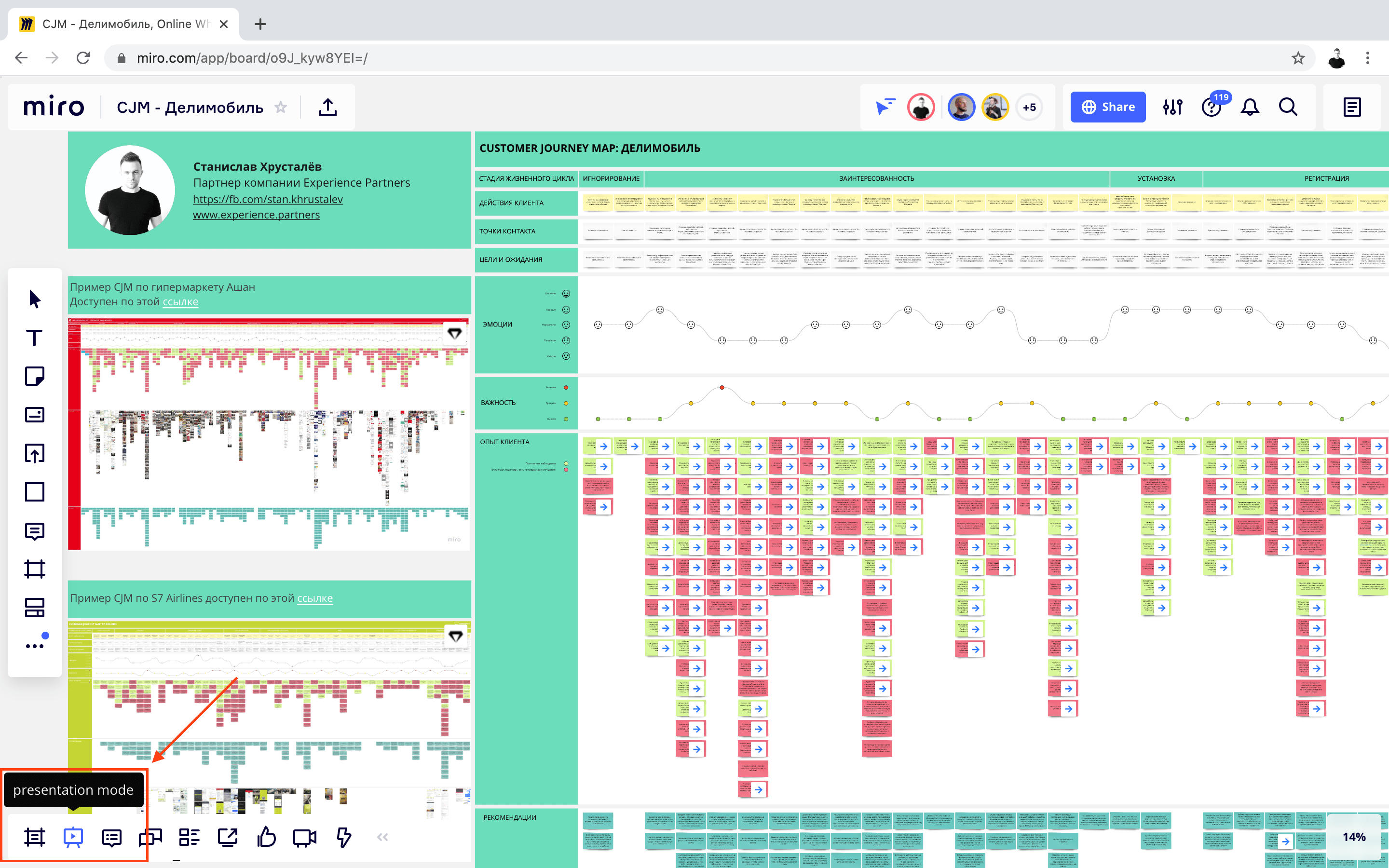The height and width of the screenshot is (868, 1389).
Task: Click the Upload tool icon
Action: pyautogui.click(x=34, y=453)
